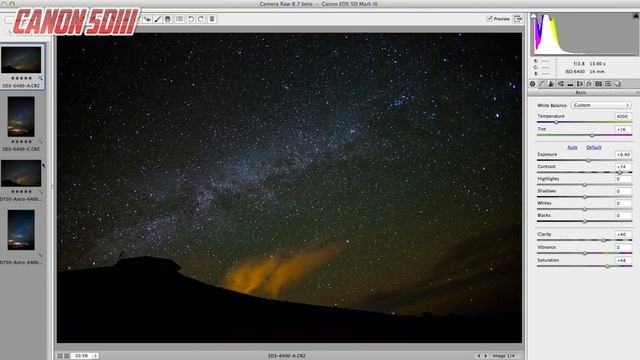
Task: Click the Clarity slider handle
Action: 604,240
